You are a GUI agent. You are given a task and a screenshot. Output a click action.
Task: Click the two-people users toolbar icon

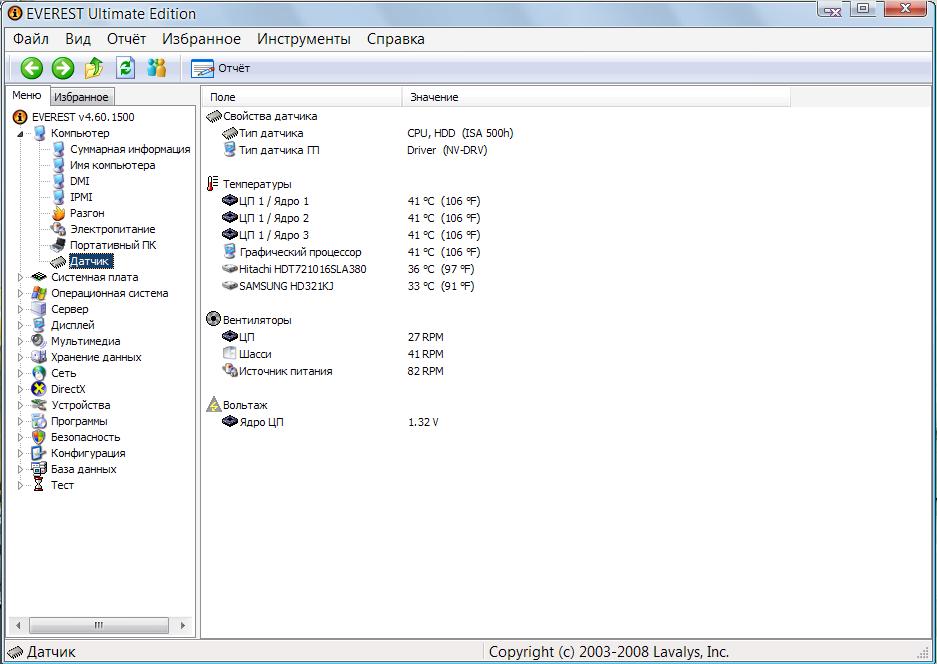pyautogui.click(x=157, y=68)
